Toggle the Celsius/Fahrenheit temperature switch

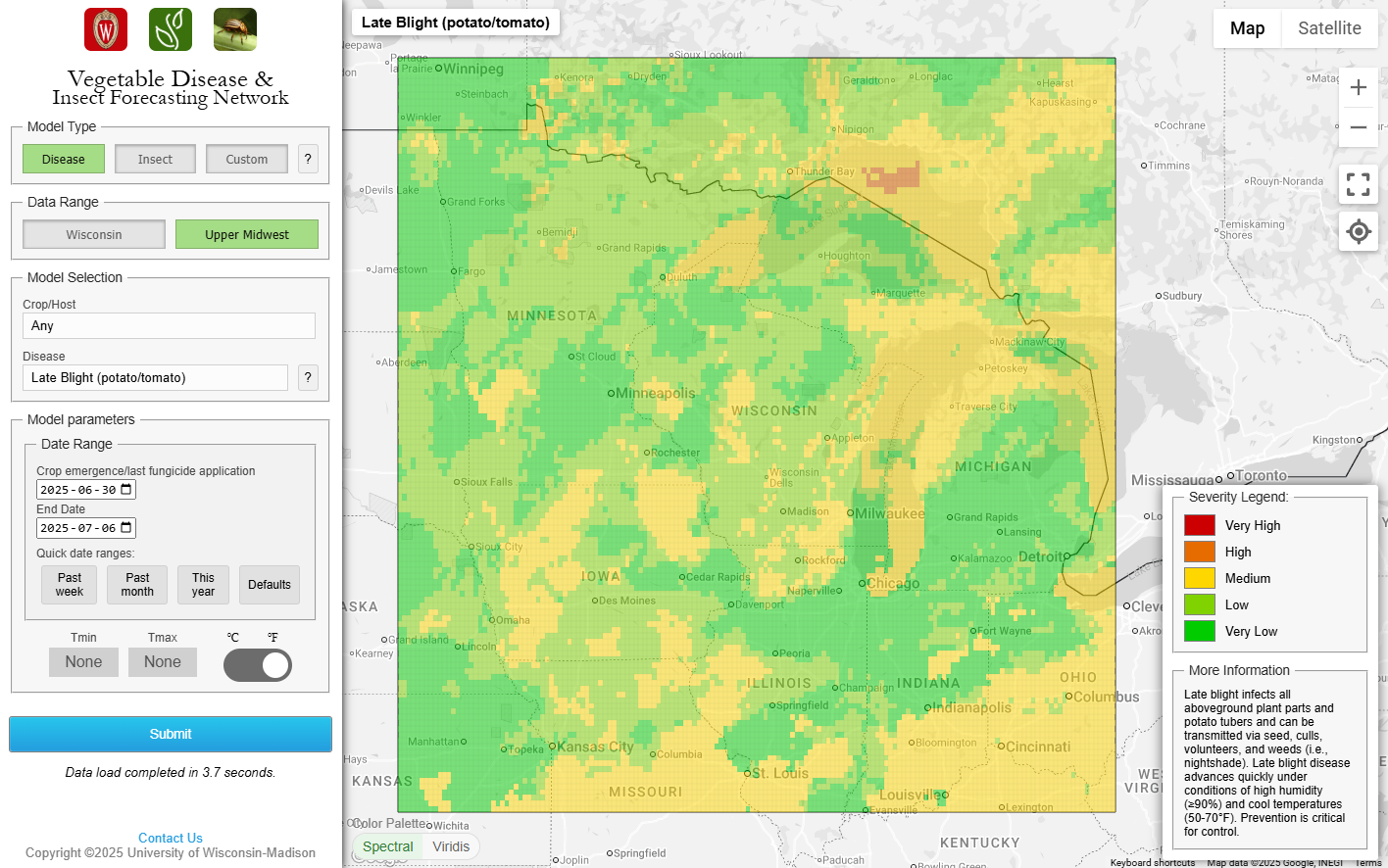(x=258, y=665)
